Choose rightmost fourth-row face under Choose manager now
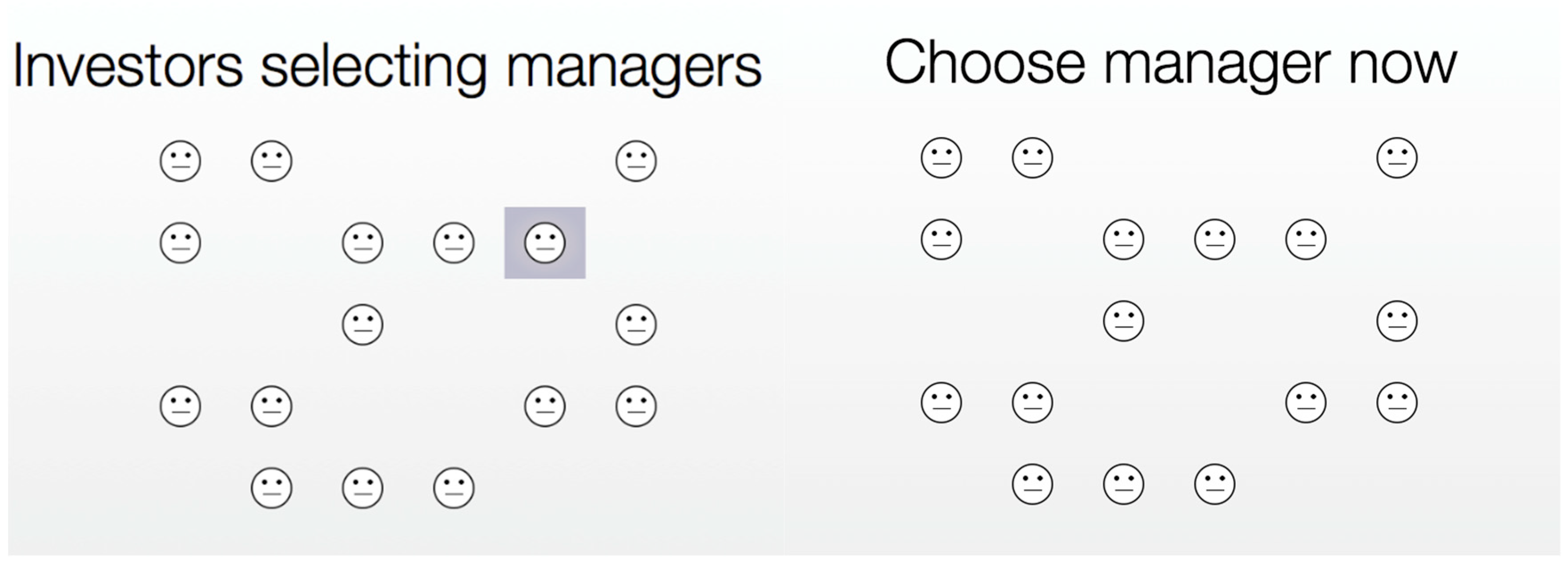1568x567 pixels. (1397, 403)
